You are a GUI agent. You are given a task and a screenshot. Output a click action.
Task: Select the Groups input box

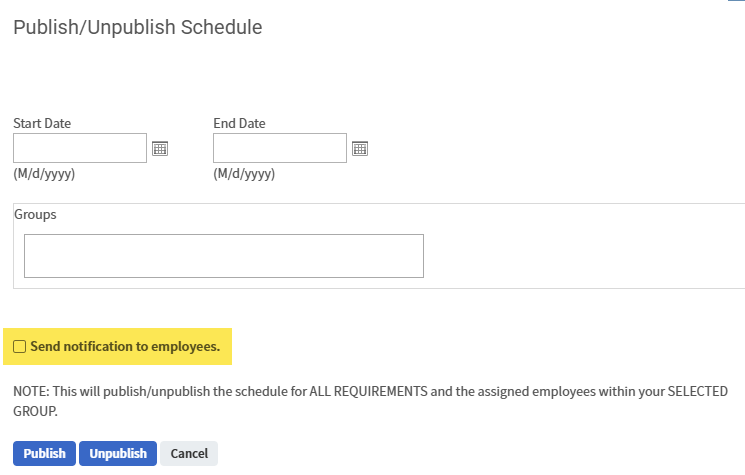tap(223, 256)
